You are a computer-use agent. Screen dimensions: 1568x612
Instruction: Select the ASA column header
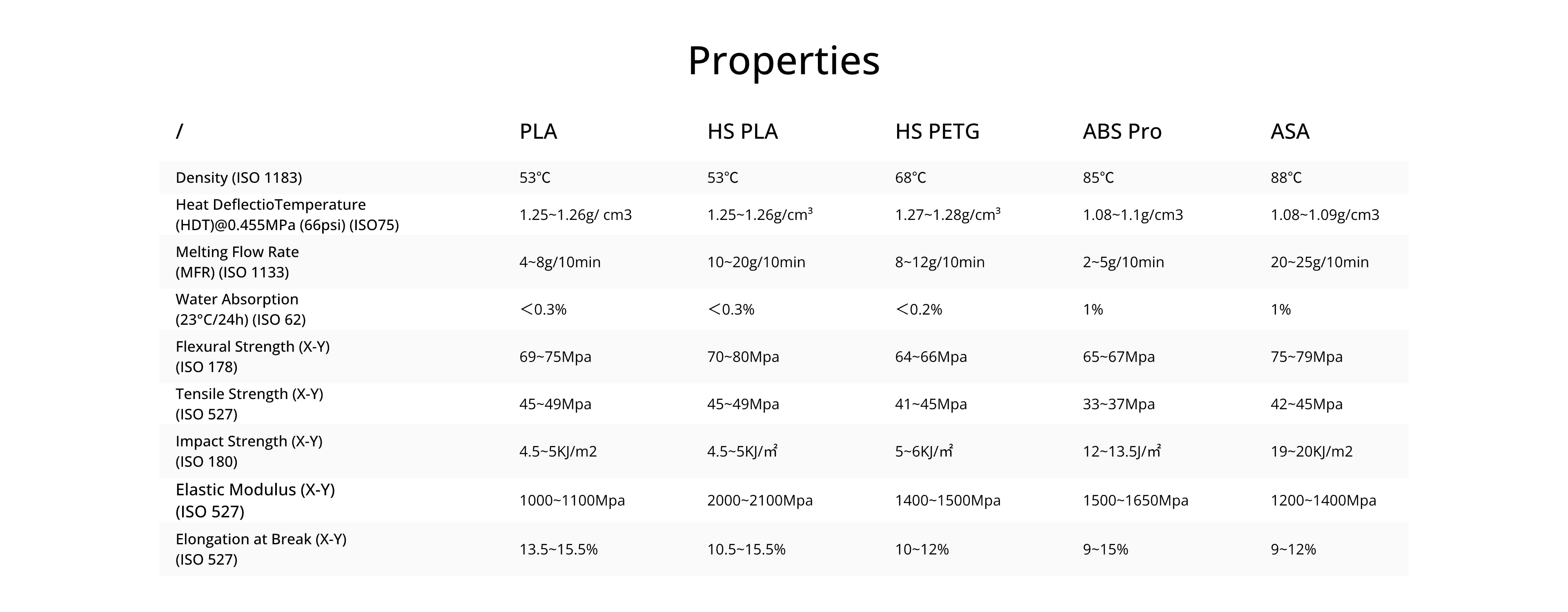(x=1289, y=131)
